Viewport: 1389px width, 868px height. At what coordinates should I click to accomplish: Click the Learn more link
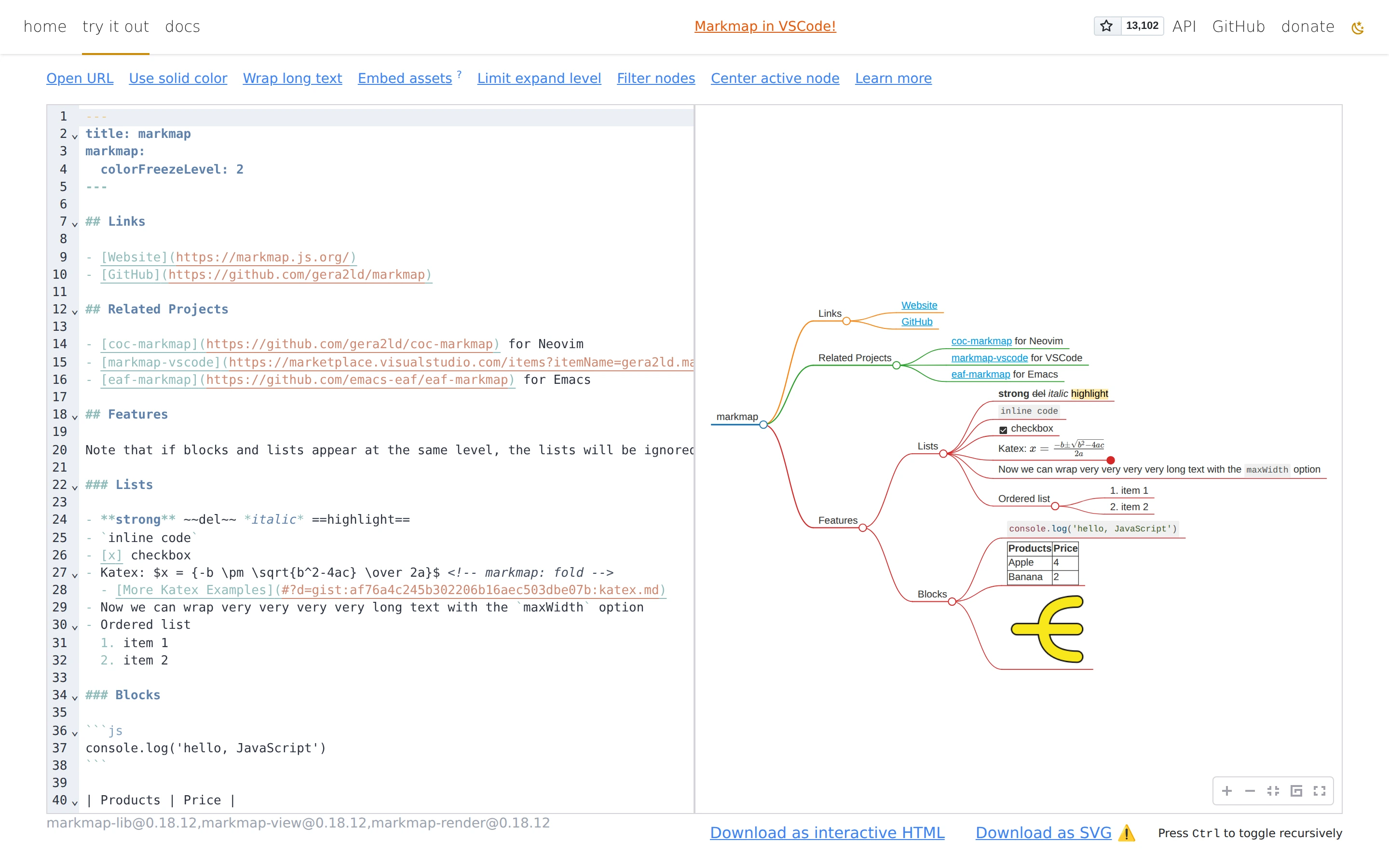click(x=893, y=78)
